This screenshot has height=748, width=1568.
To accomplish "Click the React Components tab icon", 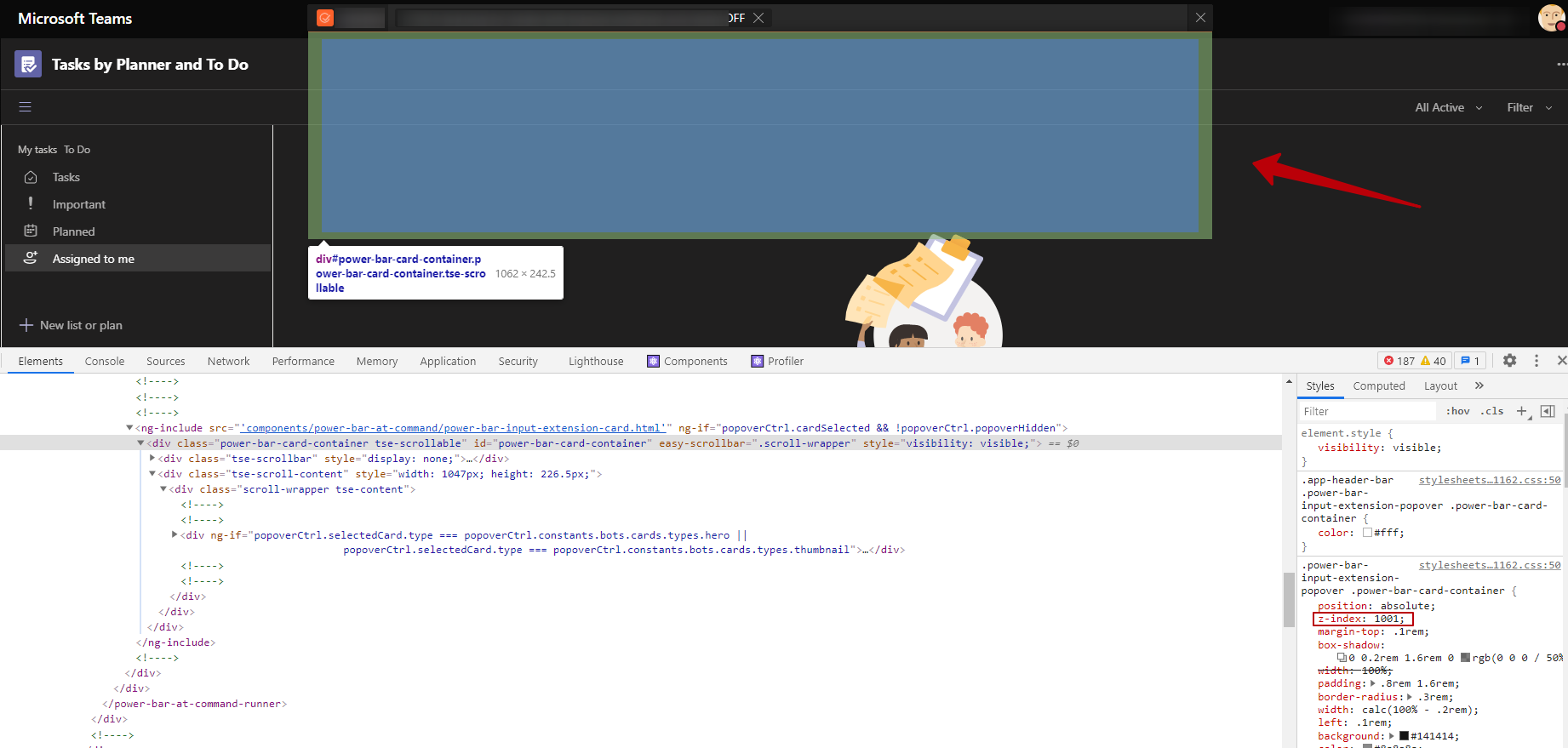I will pos(653,361).
